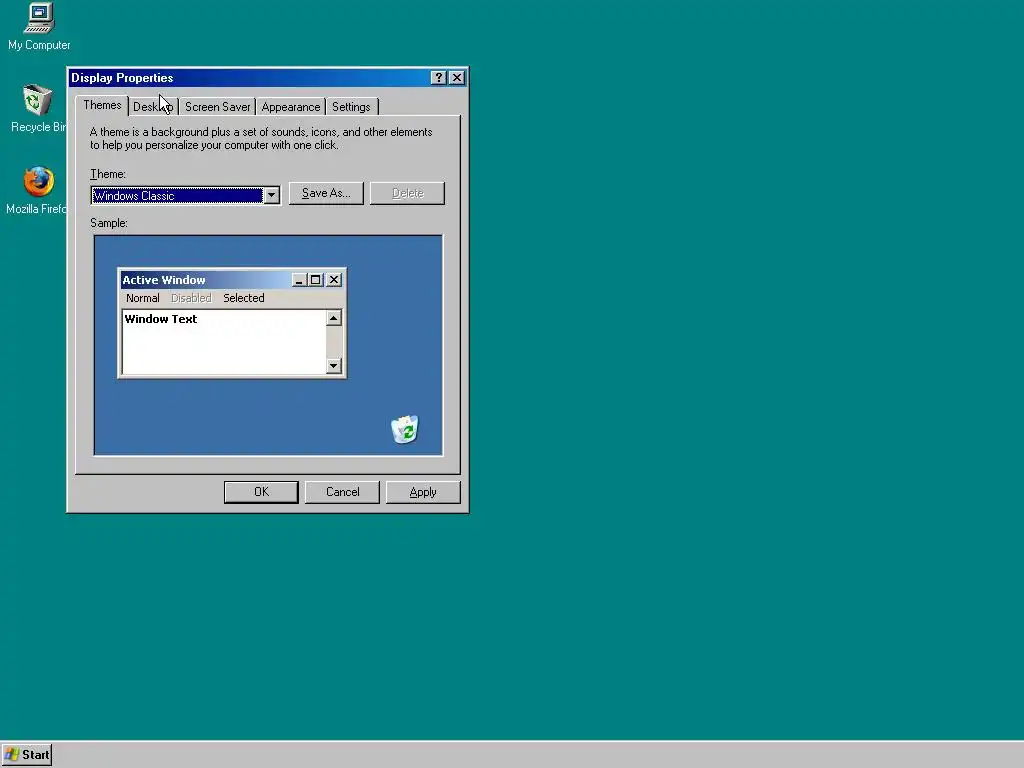Click the Apply button
Image resolution: width=1024 pixels, height=768 pixels.
coord(423,492)
